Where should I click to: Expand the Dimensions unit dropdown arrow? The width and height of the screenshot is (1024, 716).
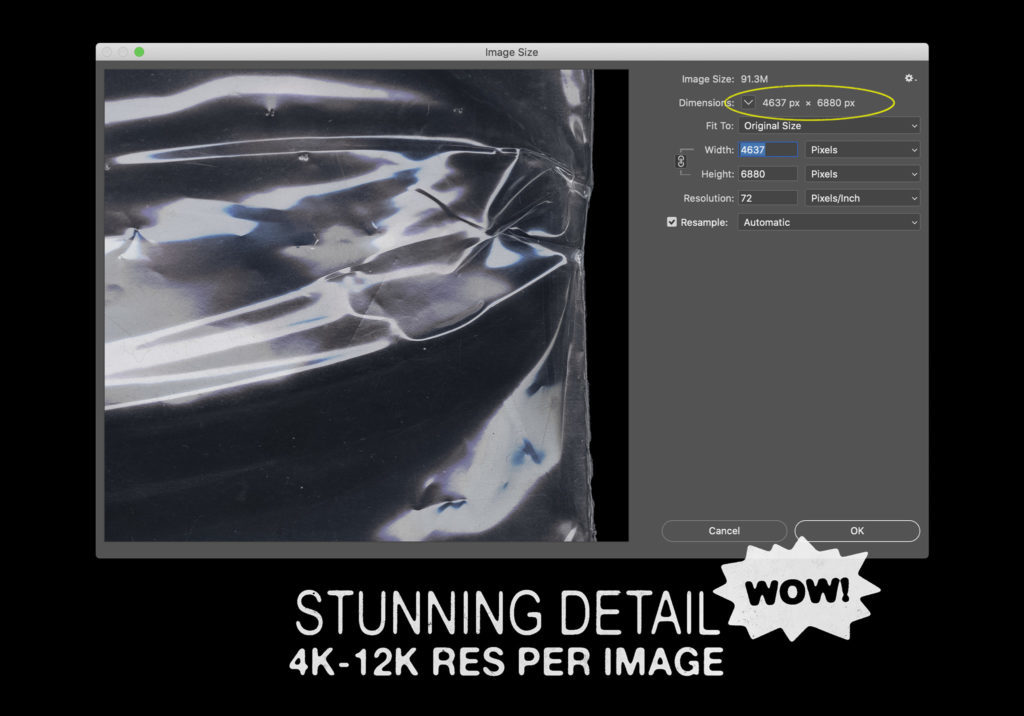[748, 102]
